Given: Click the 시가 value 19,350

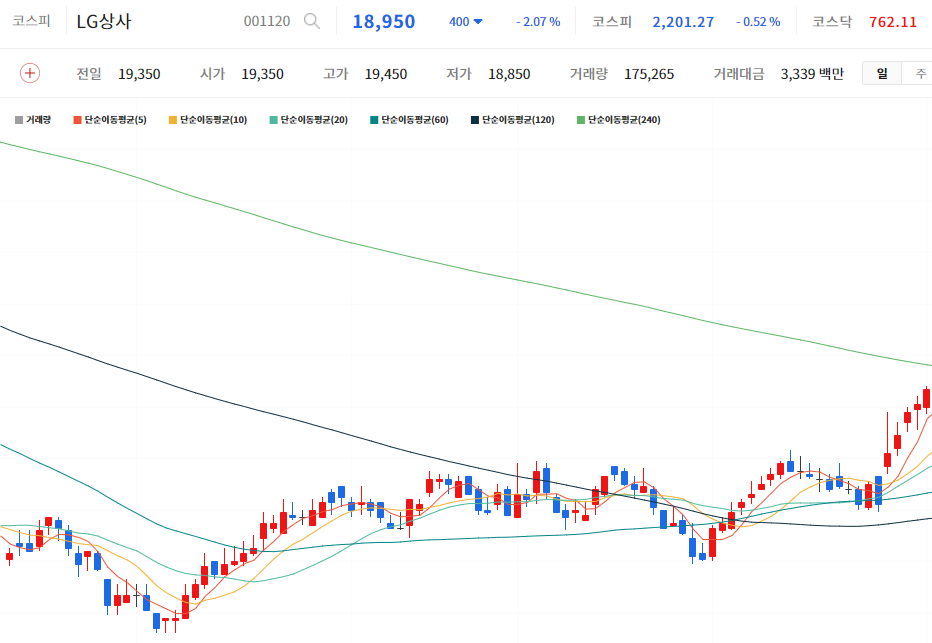Looking at the screenshot, I should coord(262,74).
